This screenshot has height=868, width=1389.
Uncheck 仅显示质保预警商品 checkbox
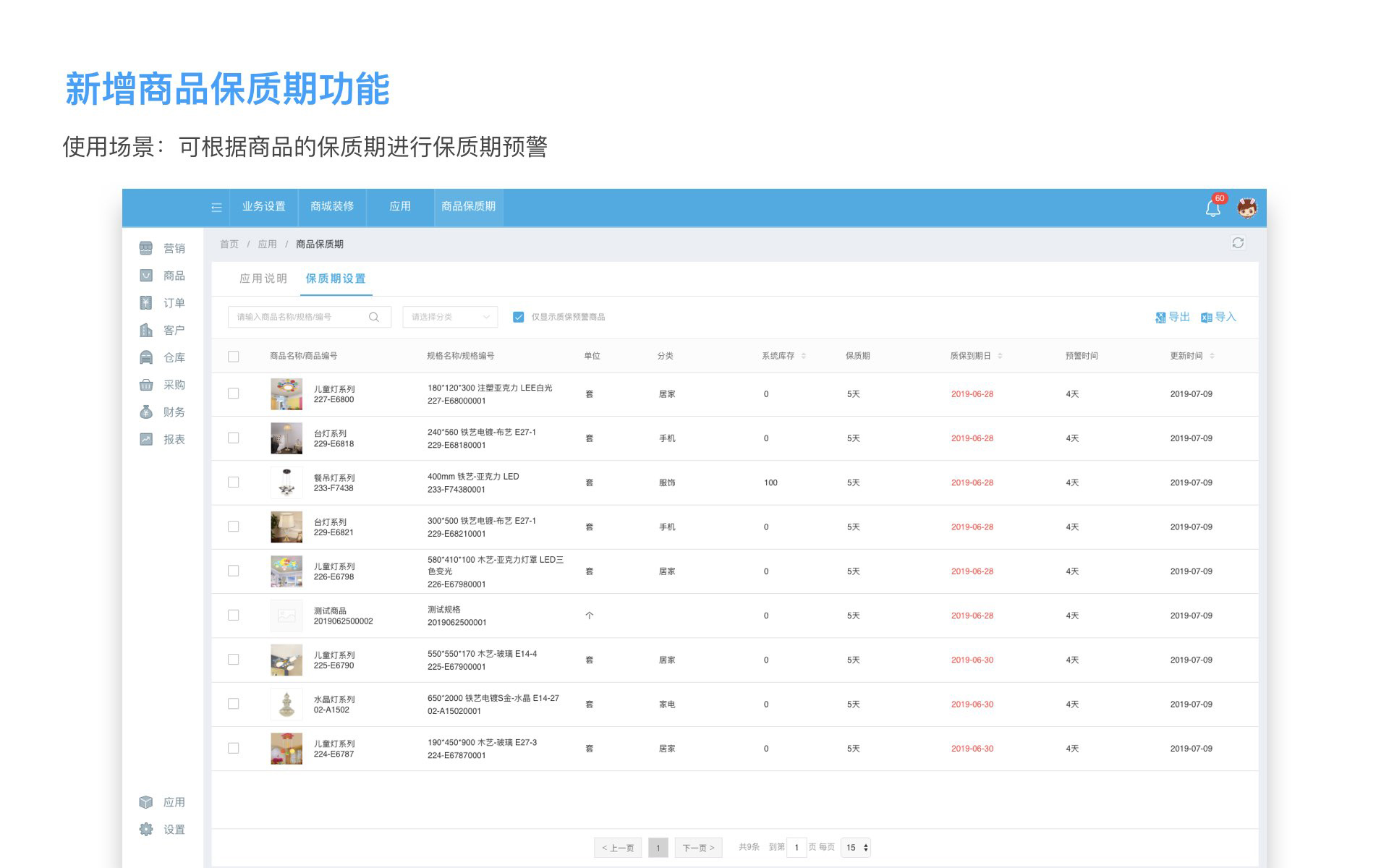click(x=518, y=317)
